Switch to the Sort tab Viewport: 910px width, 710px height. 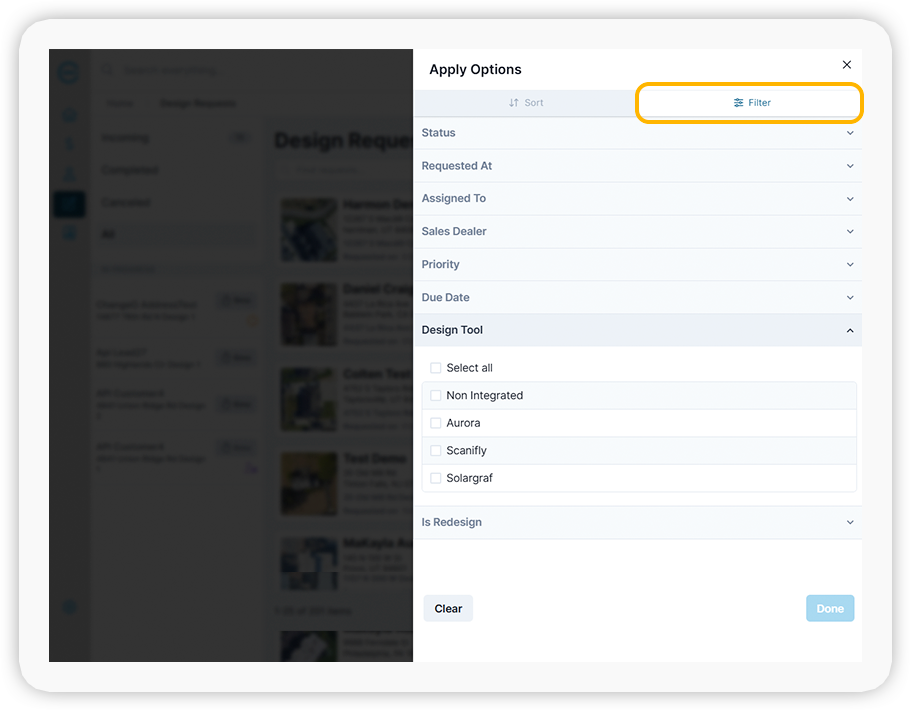526,102
